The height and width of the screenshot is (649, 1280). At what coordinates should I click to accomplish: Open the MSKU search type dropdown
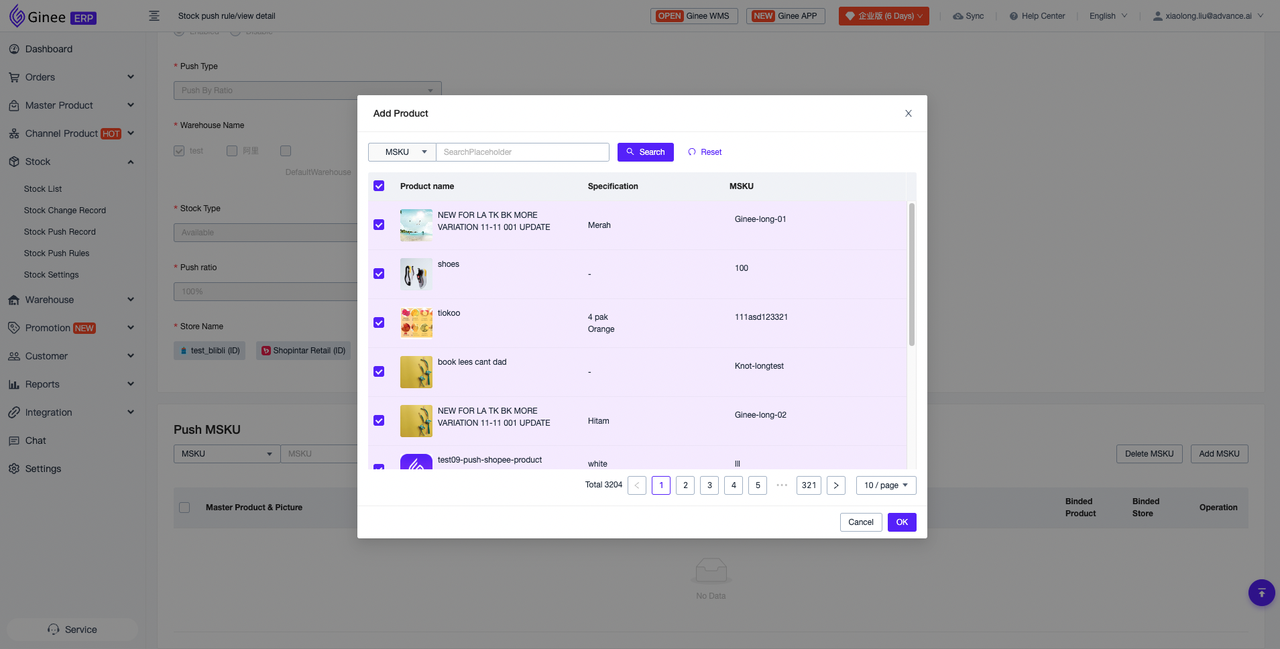[x=402, y=152]
